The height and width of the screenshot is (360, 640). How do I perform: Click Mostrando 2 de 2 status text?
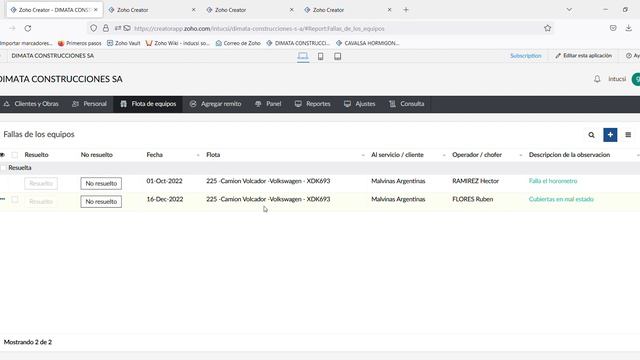28,342
